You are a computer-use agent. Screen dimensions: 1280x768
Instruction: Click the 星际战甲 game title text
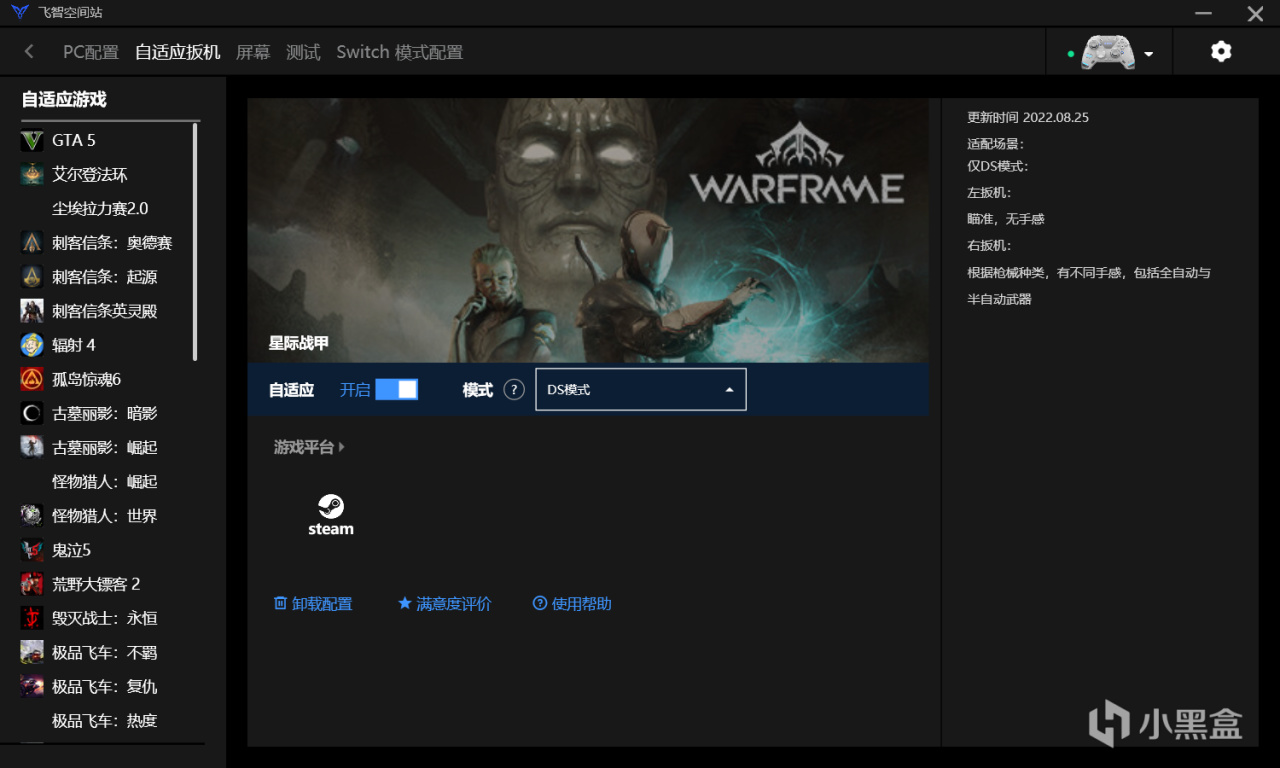point(299,343)
